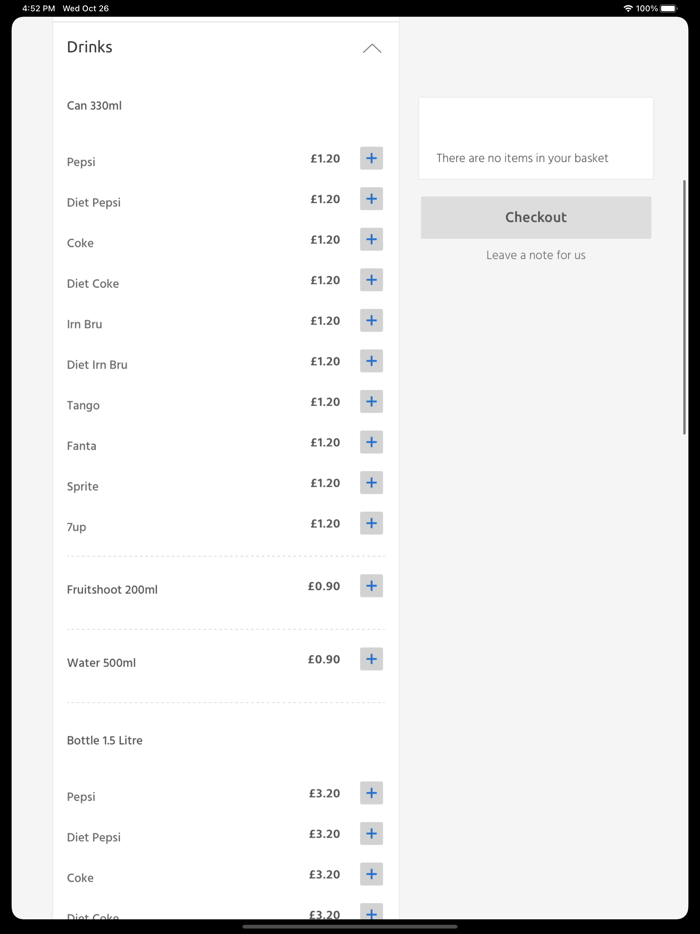Add 1.5 Litre Diet Pepsi bottle
700x934 pixels.
[x=371, y=834]
